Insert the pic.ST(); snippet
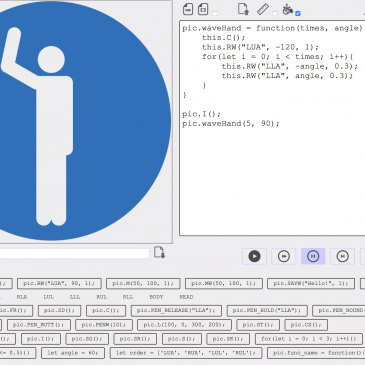 (258, 325)
